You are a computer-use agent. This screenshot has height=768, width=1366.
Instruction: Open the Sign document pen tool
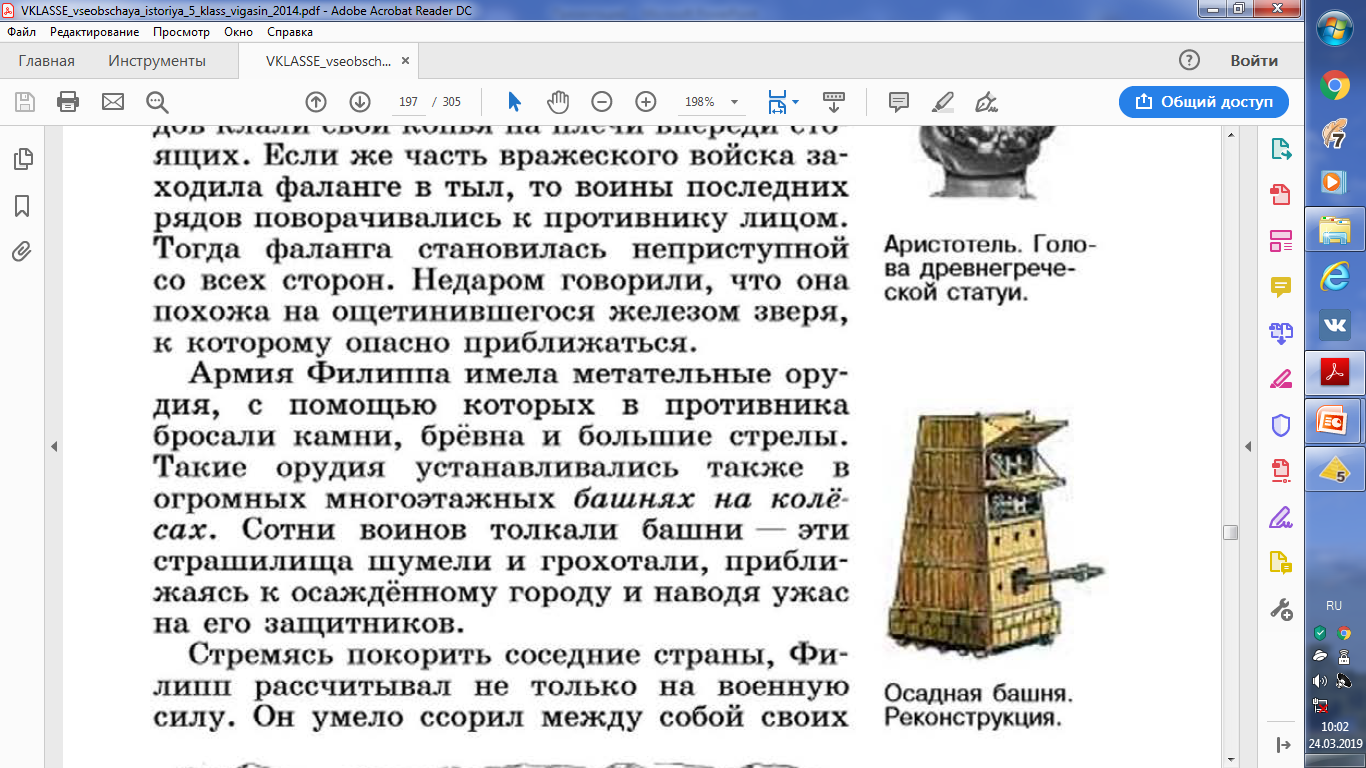click(987, 101)
